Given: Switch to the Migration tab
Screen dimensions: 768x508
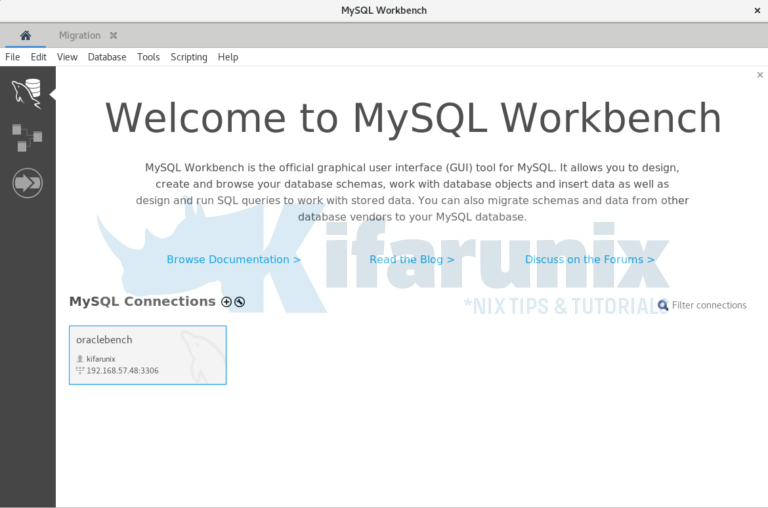Looking at the screenshot, I should pyautogui.click(x=79, y=35).
